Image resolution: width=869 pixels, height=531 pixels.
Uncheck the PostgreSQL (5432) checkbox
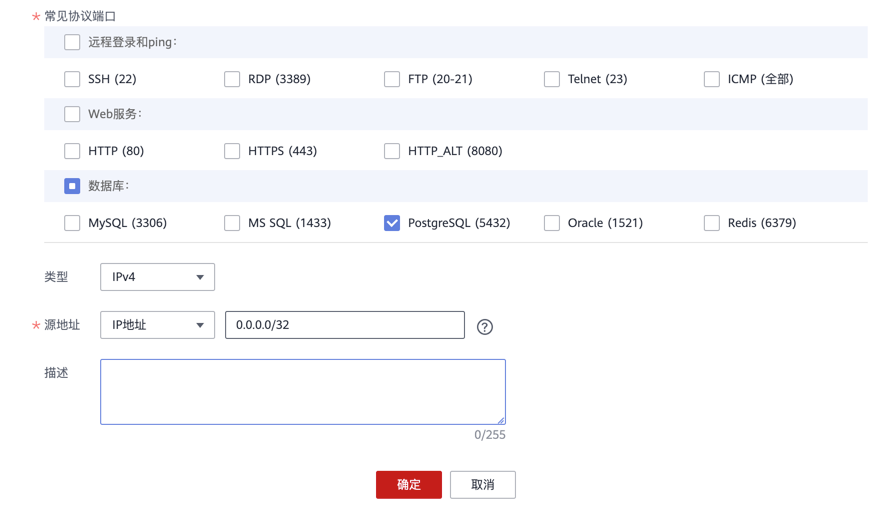(x=392, y=223)
